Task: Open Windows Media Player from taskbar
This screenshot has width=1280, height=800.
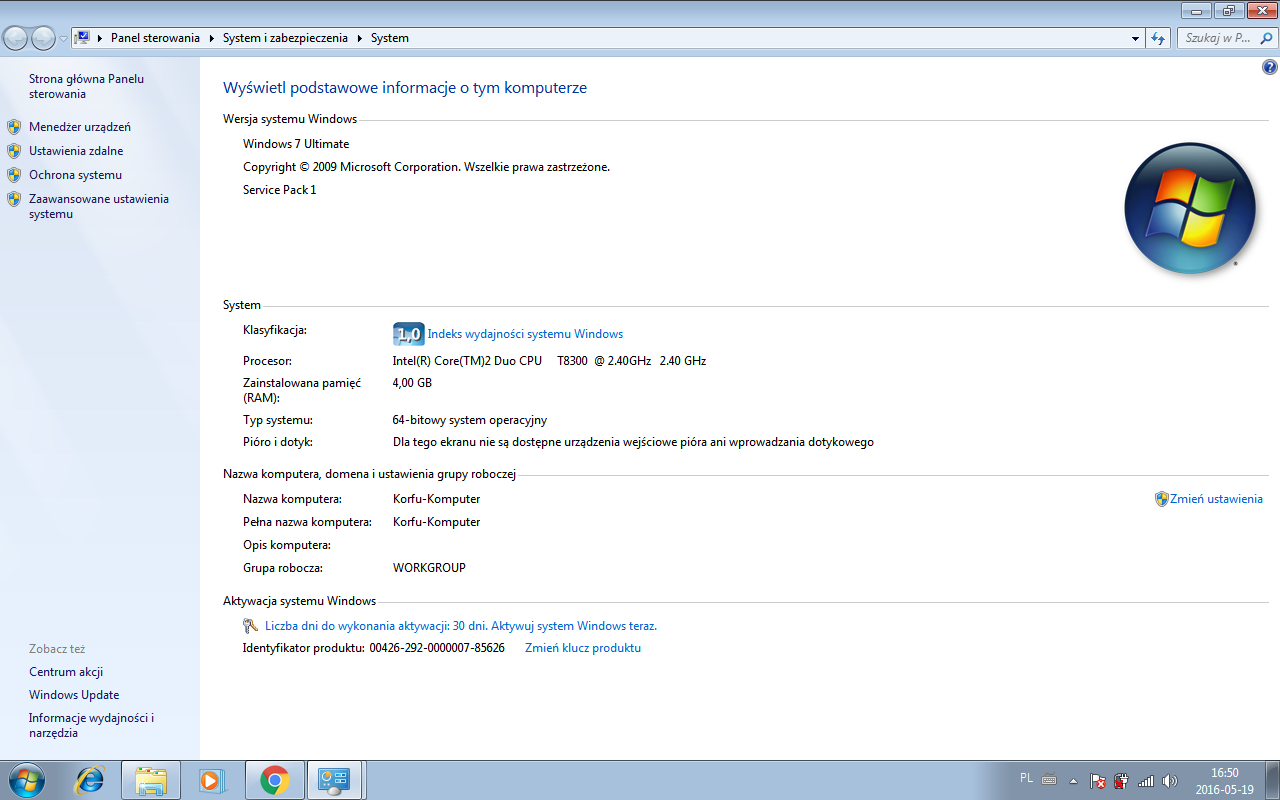Action: pyautogui.click(x=212, y=780)
